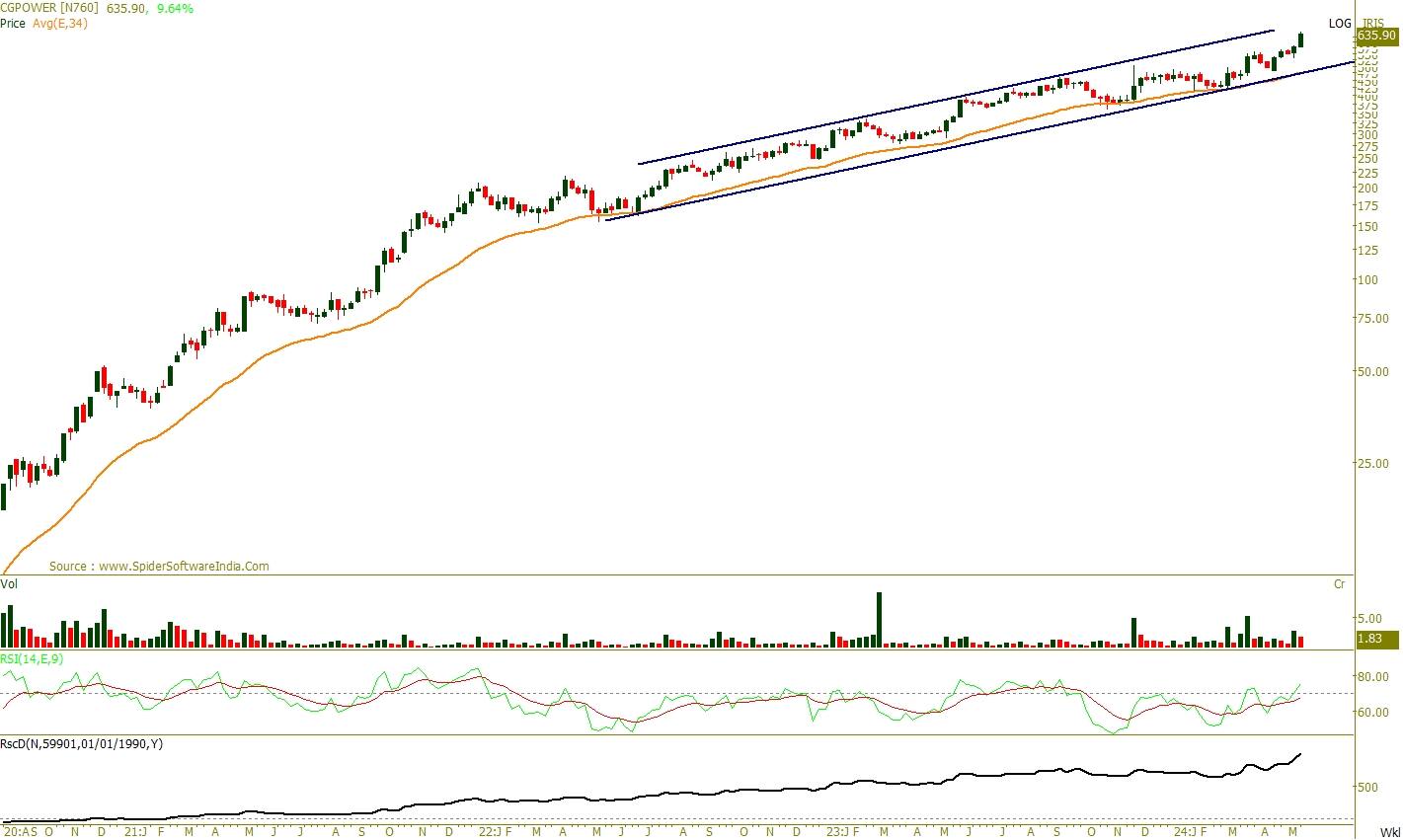
Task: Click the RscD indicator label
Action: (x=81, y=743)
